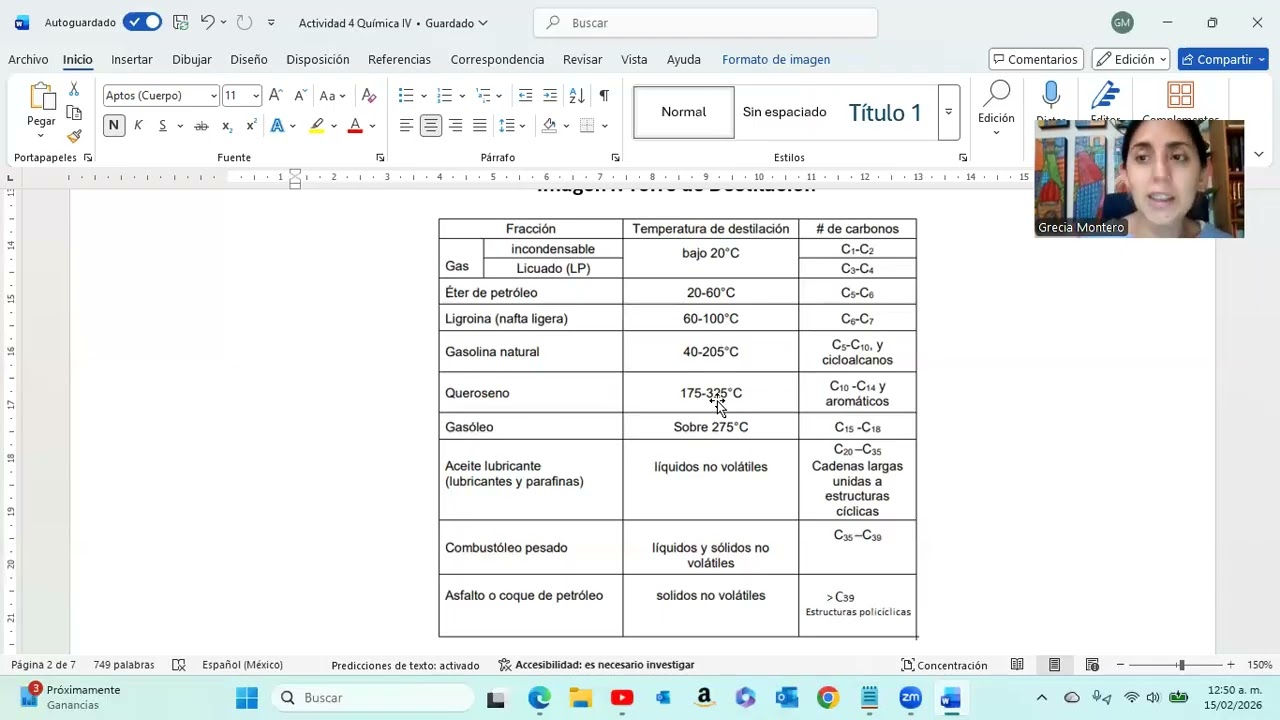Toggle Concentración focus mode
Viewport: 1280px width, 720px height.
944,665
